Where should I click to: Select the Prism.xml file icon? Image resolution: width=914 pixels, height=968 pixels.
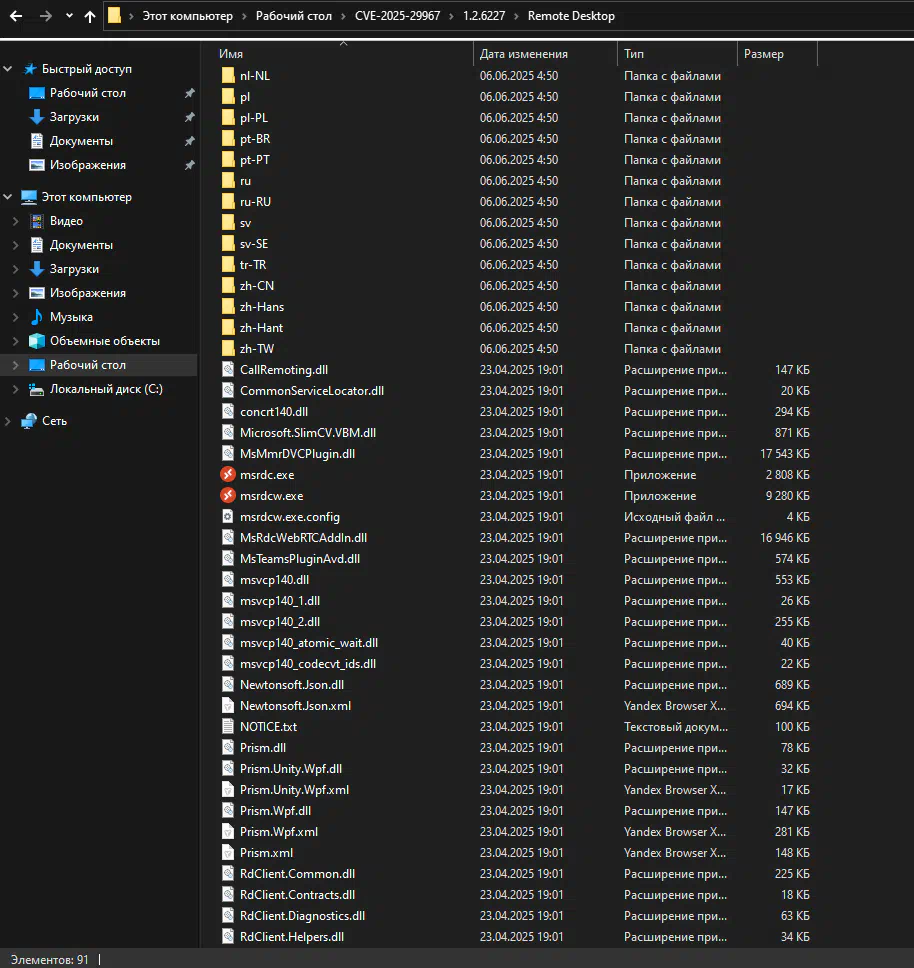(x=228, y=852)
